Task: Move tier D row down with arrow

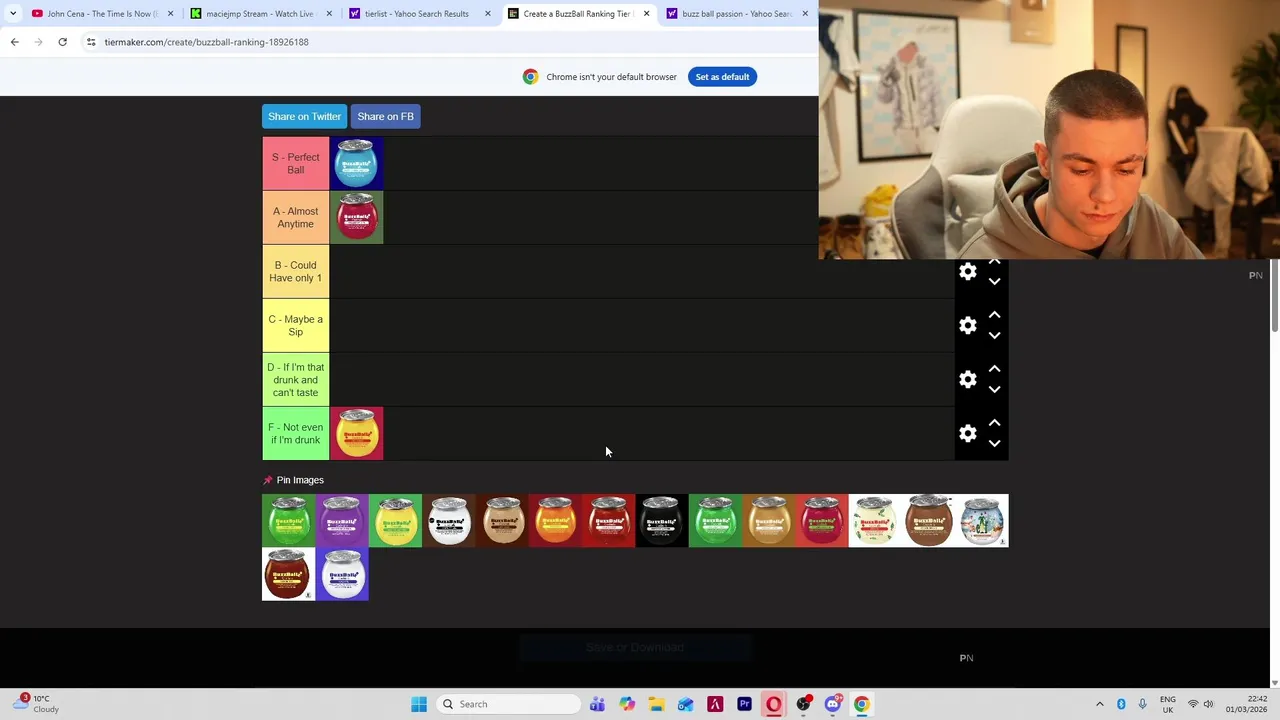Action: click(x=994, y=390)
